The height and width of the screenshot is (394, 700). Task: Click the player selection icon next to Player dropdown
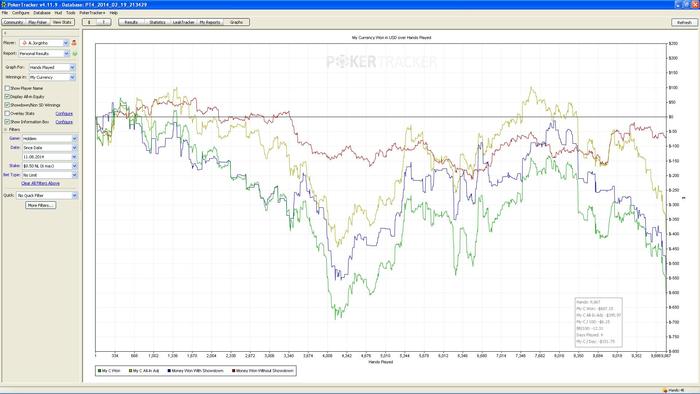[x=74, y=43]
